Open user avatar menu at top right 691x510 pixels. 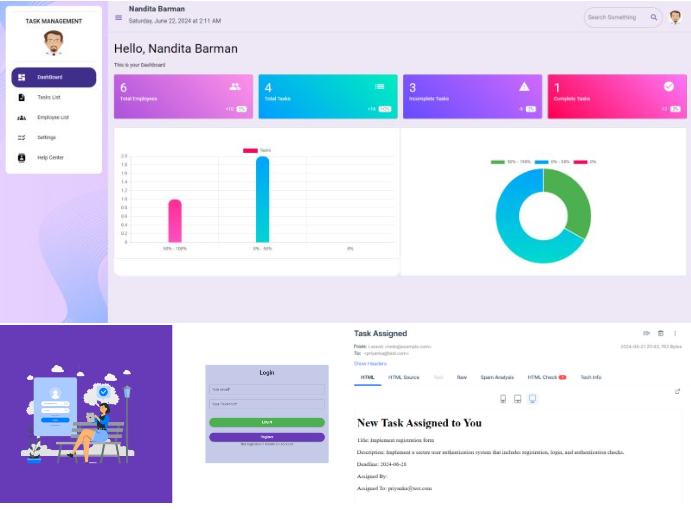coord(675,17)
